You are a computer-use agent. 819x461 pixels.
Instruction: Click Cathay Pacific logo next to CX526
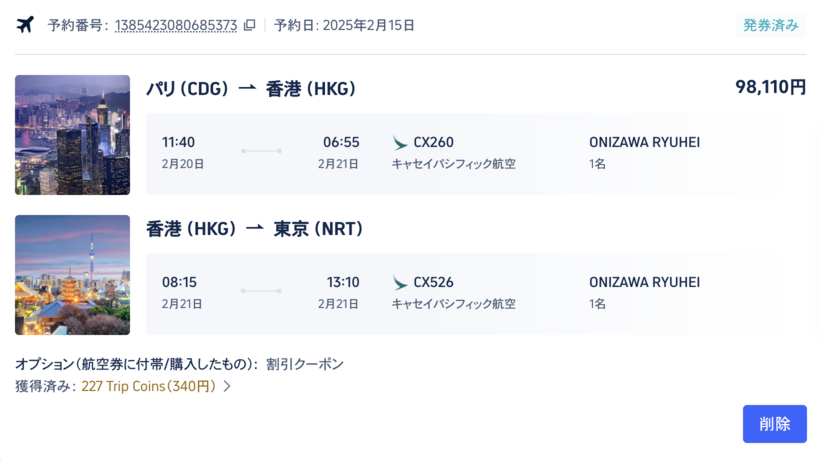400,282
